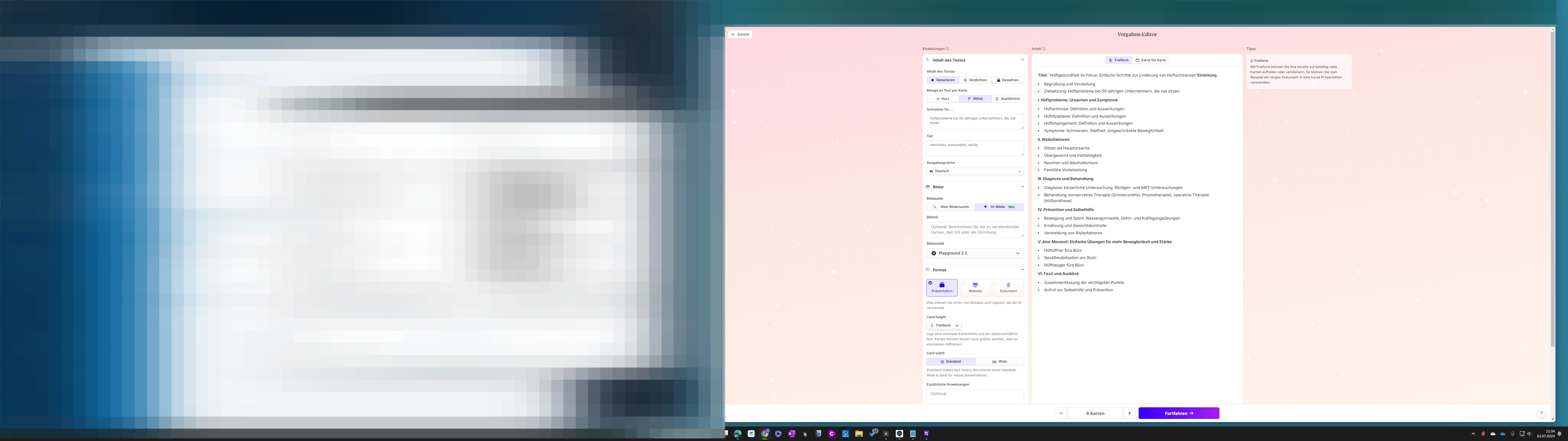Click the Fortfahren button
The image size is (1568, 441).
[x=1178, y=413]
